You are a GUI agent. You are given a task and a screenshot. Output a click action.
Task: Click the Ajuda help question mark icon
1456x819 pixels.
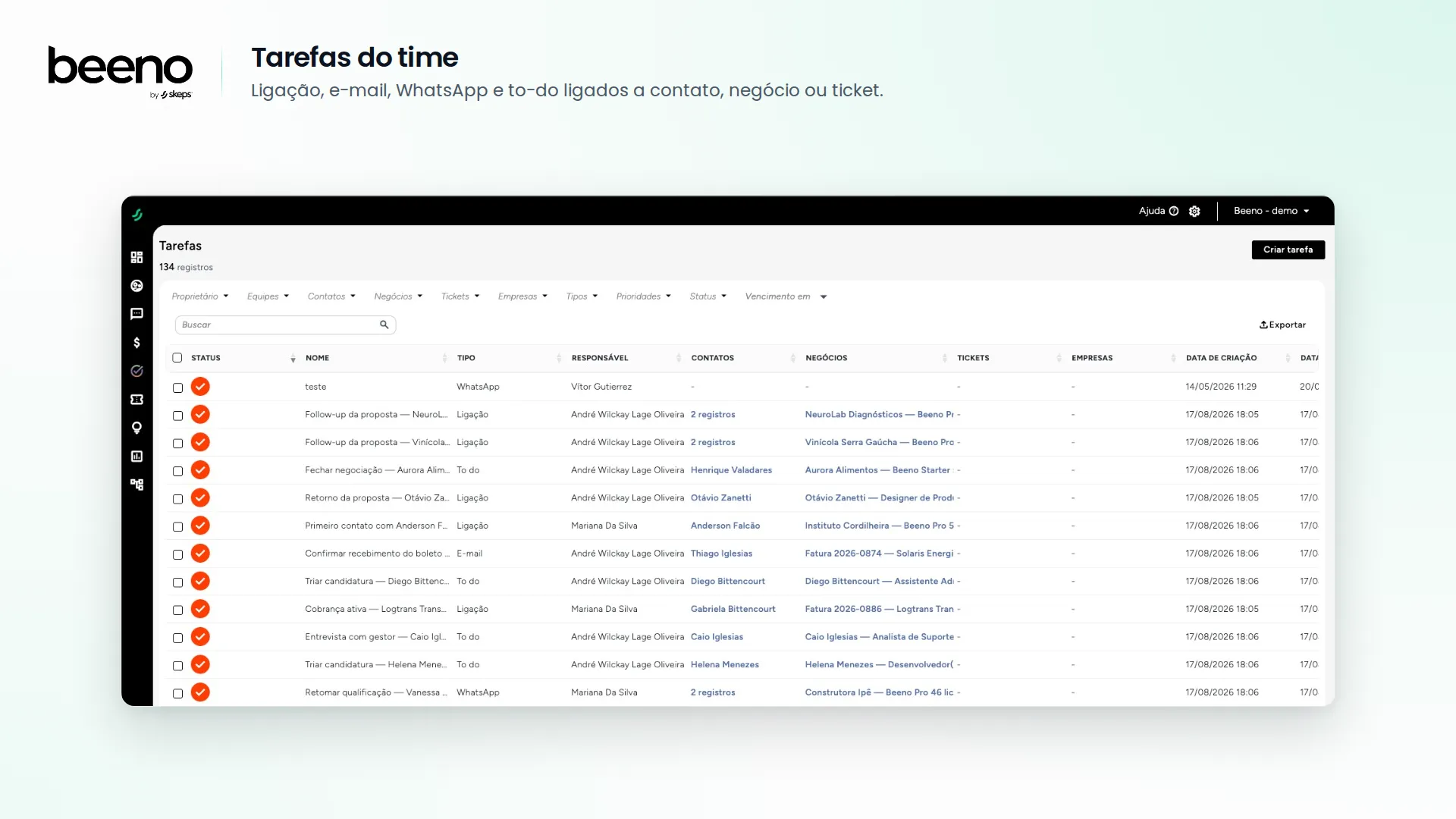[x=1174, y=211]
